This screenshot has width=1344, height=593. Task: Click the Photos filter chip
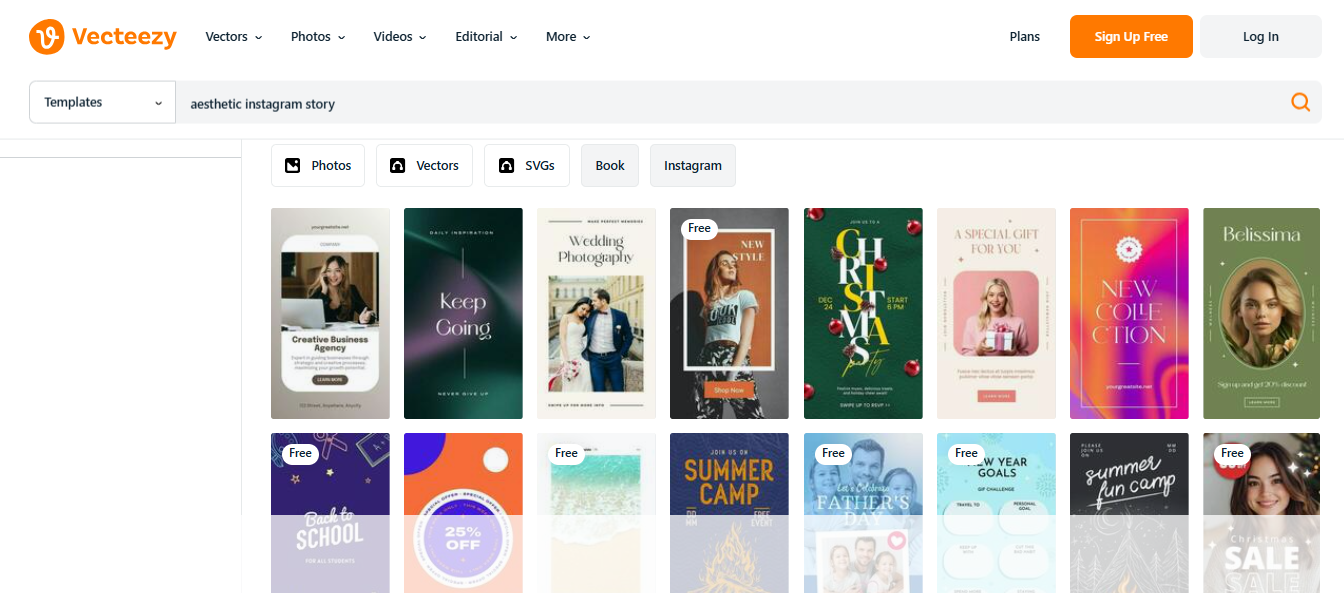[318, 166]
